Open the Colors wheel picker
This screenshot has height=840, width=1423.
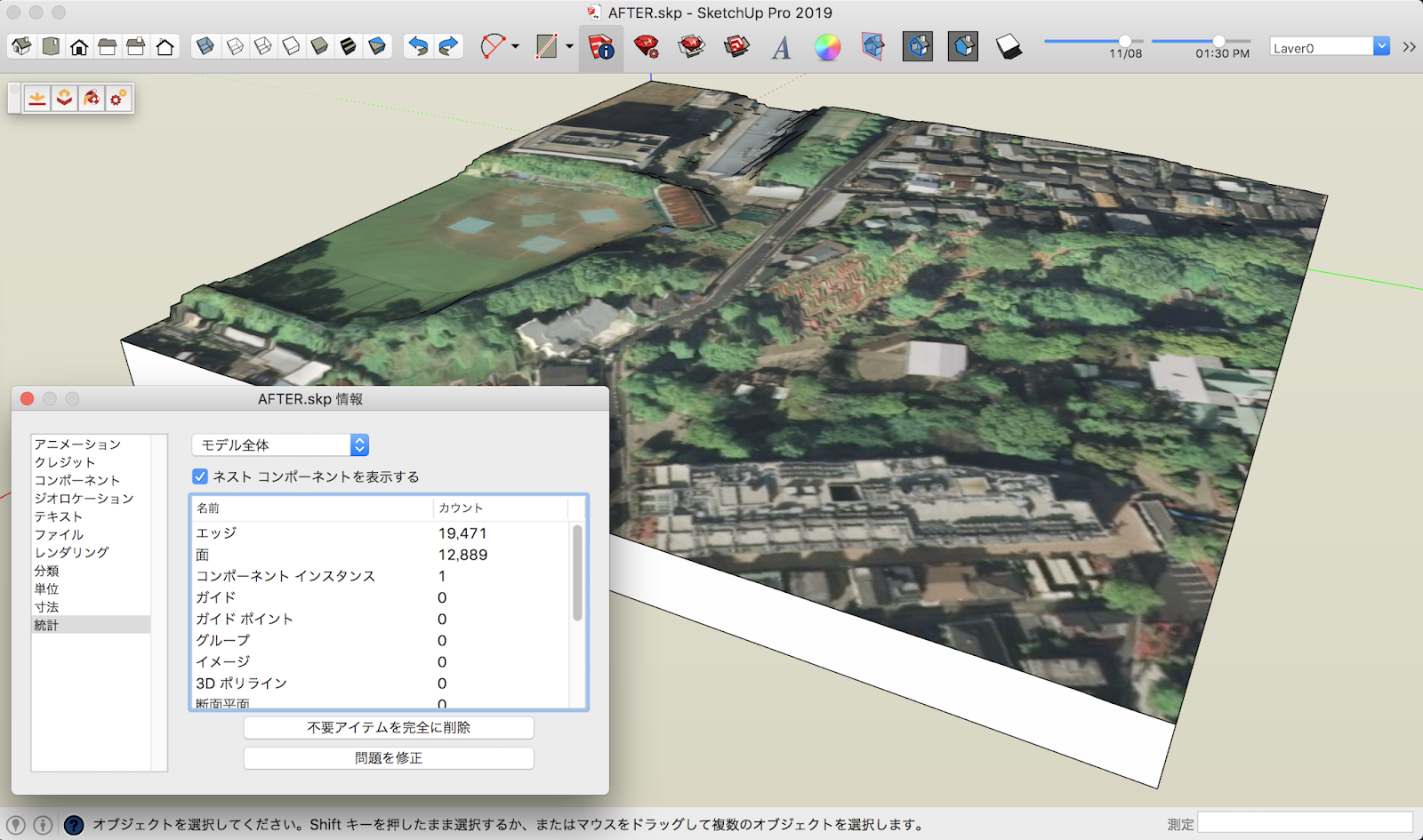click(x=827, y=47)
